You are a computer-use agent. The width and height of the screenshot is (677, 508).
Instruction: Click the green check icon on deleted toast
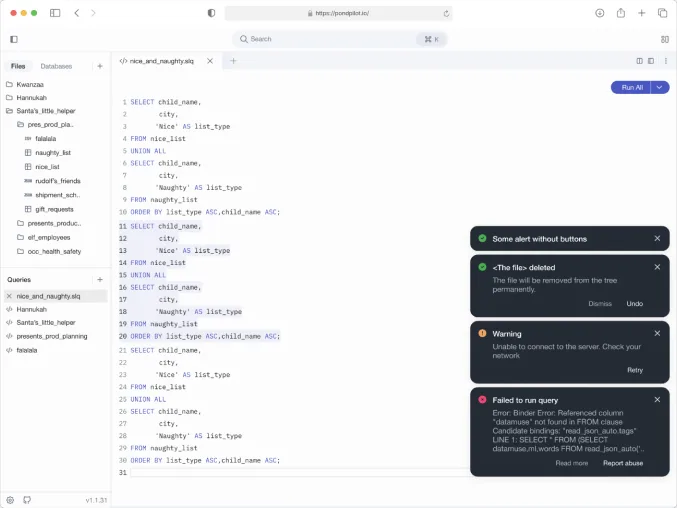(x=482, y=267)
